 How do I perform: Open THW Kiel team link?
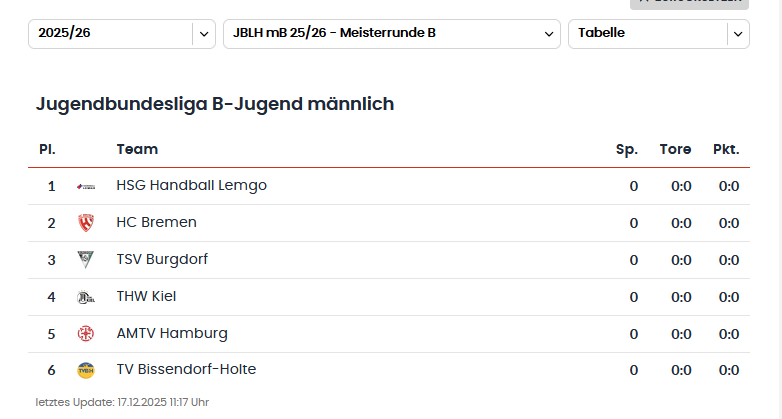(x=146, y=296)
